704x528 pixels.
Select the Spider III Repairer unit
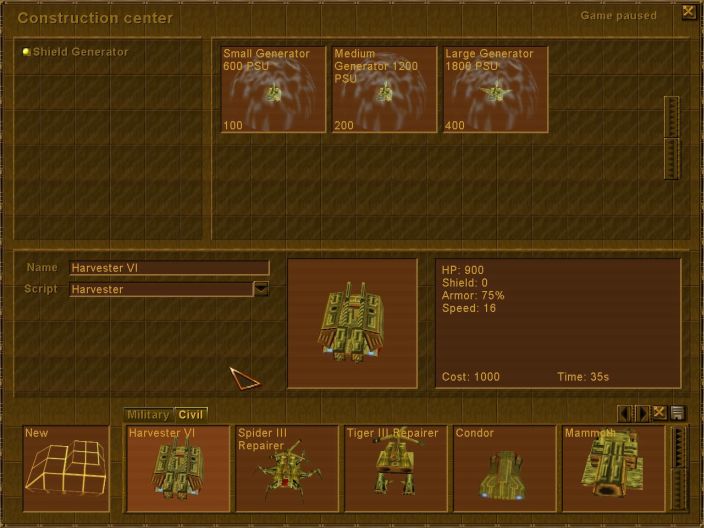coord(287,468)
